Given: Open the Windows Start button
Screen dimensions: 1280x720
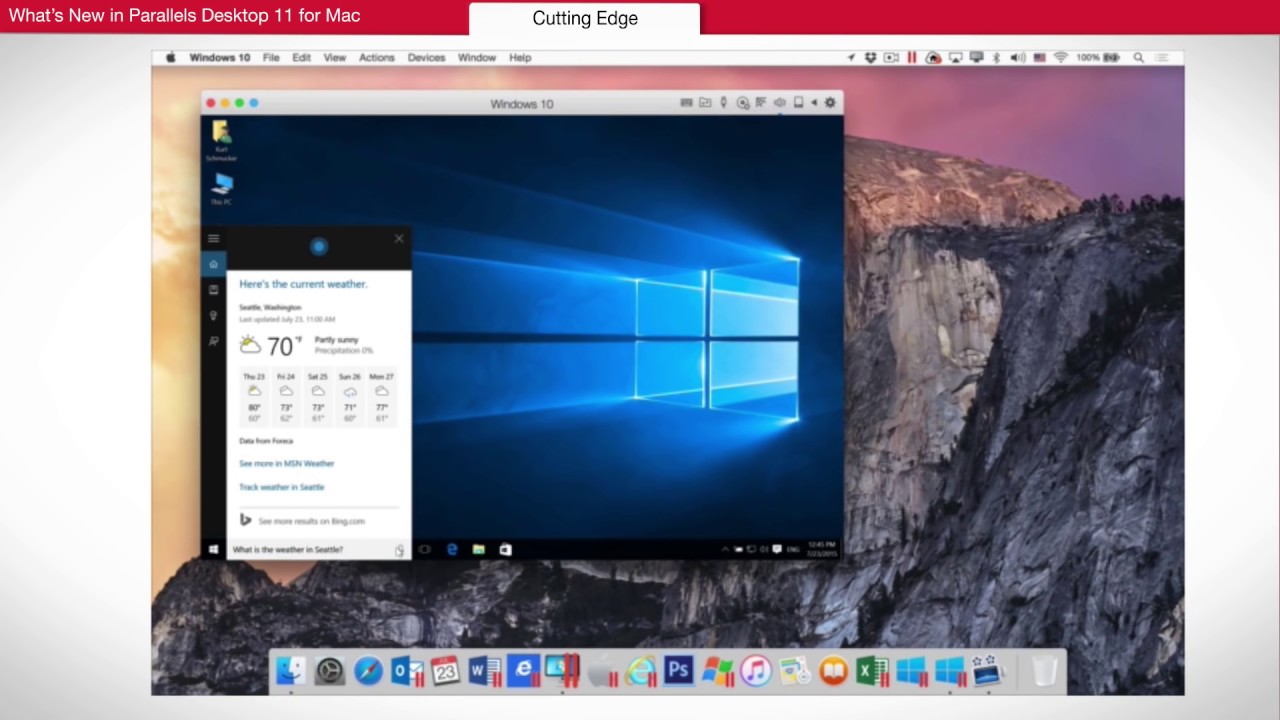Looking at the screenshot, I should click(x=214, y=550).
